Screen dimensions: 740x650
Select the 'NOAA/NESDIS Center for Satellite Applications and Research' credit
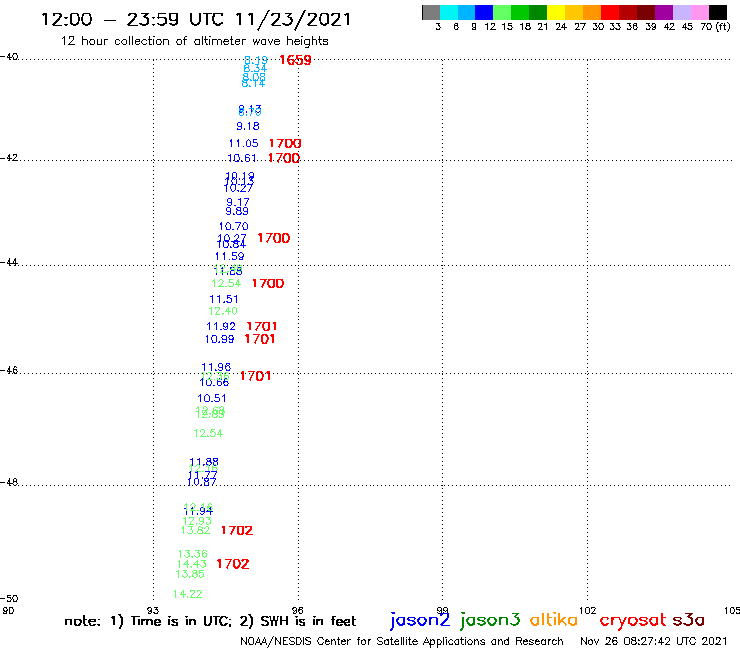click(x=402, y=641)
